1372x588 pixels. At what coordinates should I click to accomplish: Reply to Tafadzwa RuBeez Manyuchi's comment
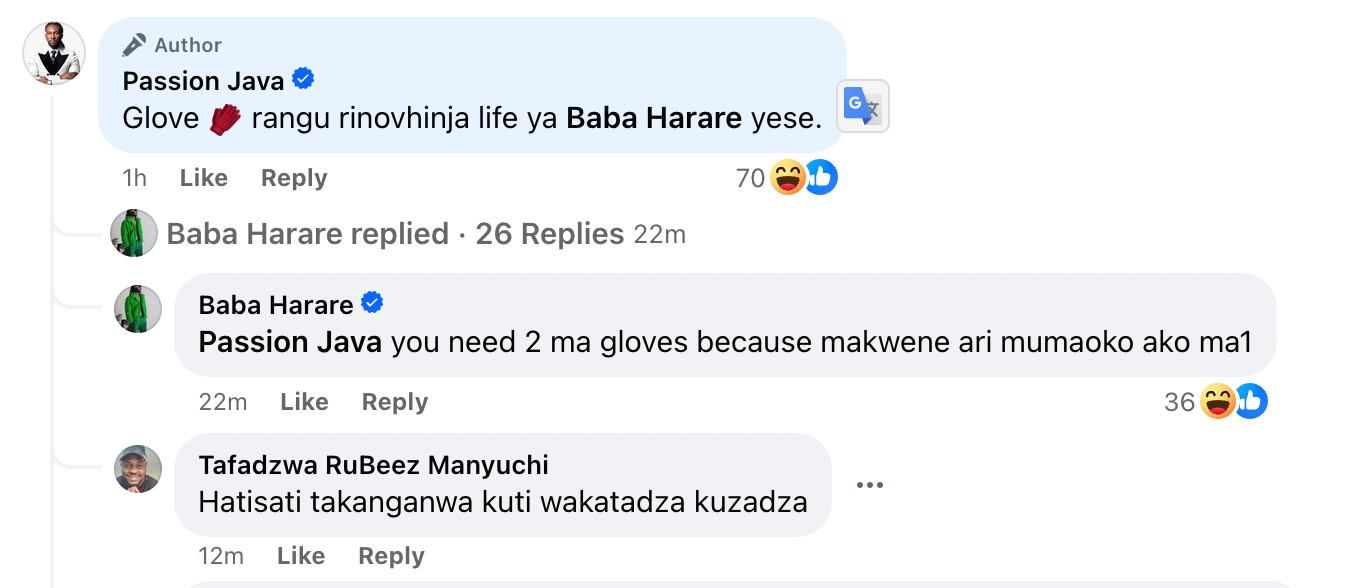(391, 556)
